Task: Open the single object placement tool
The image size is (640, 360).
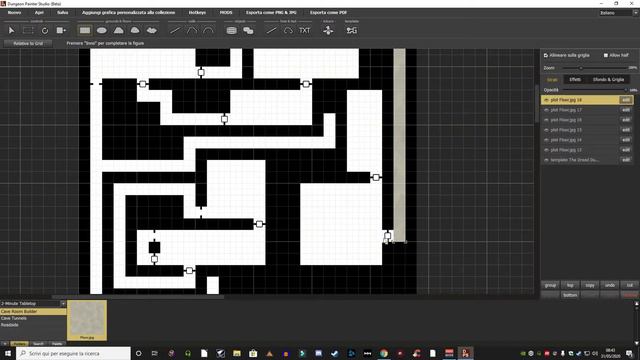Action: pos(231,30)
